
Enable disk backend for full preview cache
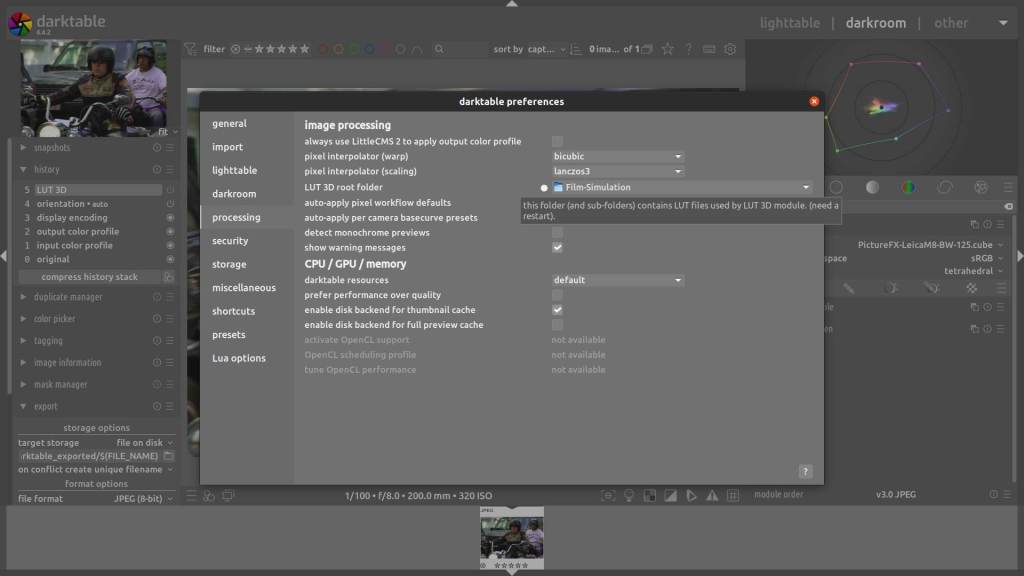pyautogui.click(x=557, y=325)
